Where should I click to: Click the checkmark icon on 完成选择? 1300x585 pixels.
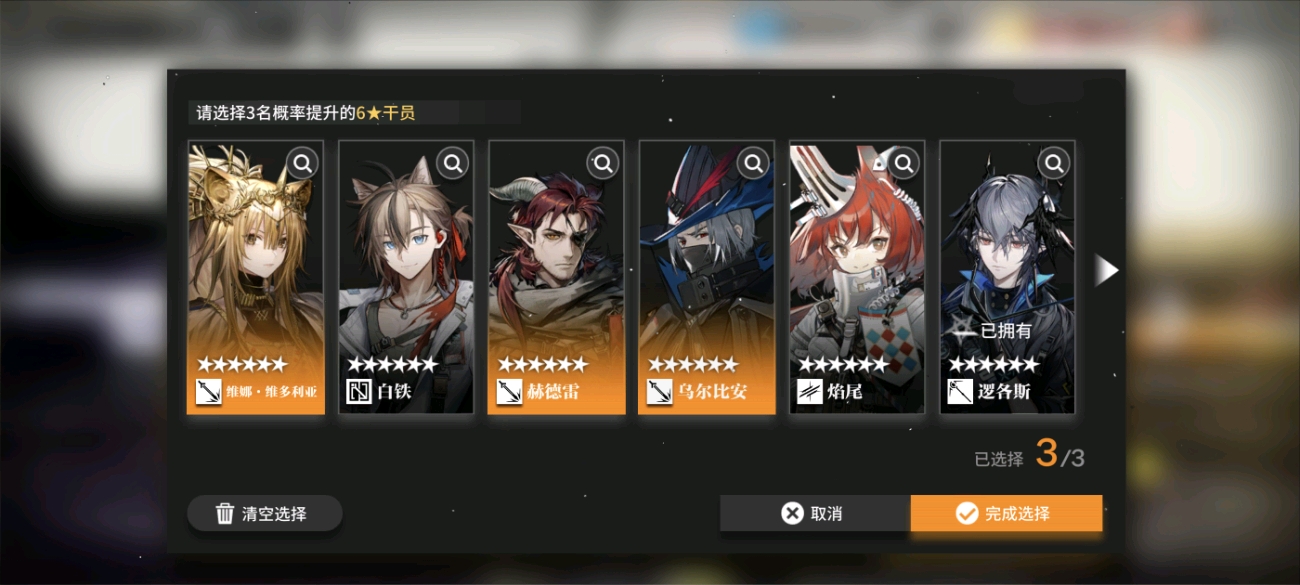click(x=966, y=513)
